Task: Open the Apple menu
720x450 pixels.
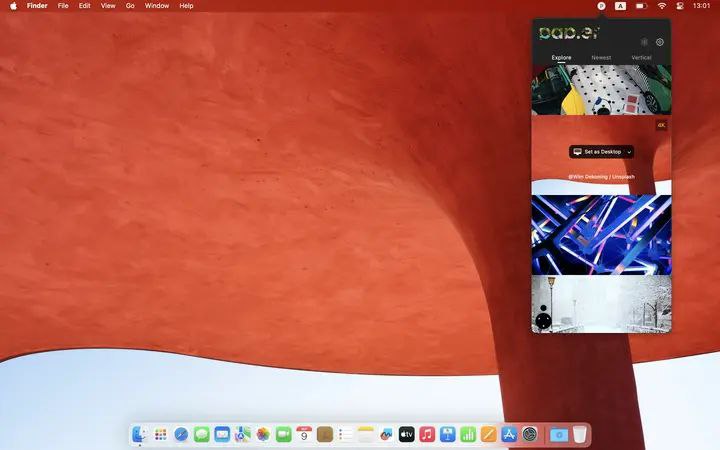Action: tap(13, 6)
